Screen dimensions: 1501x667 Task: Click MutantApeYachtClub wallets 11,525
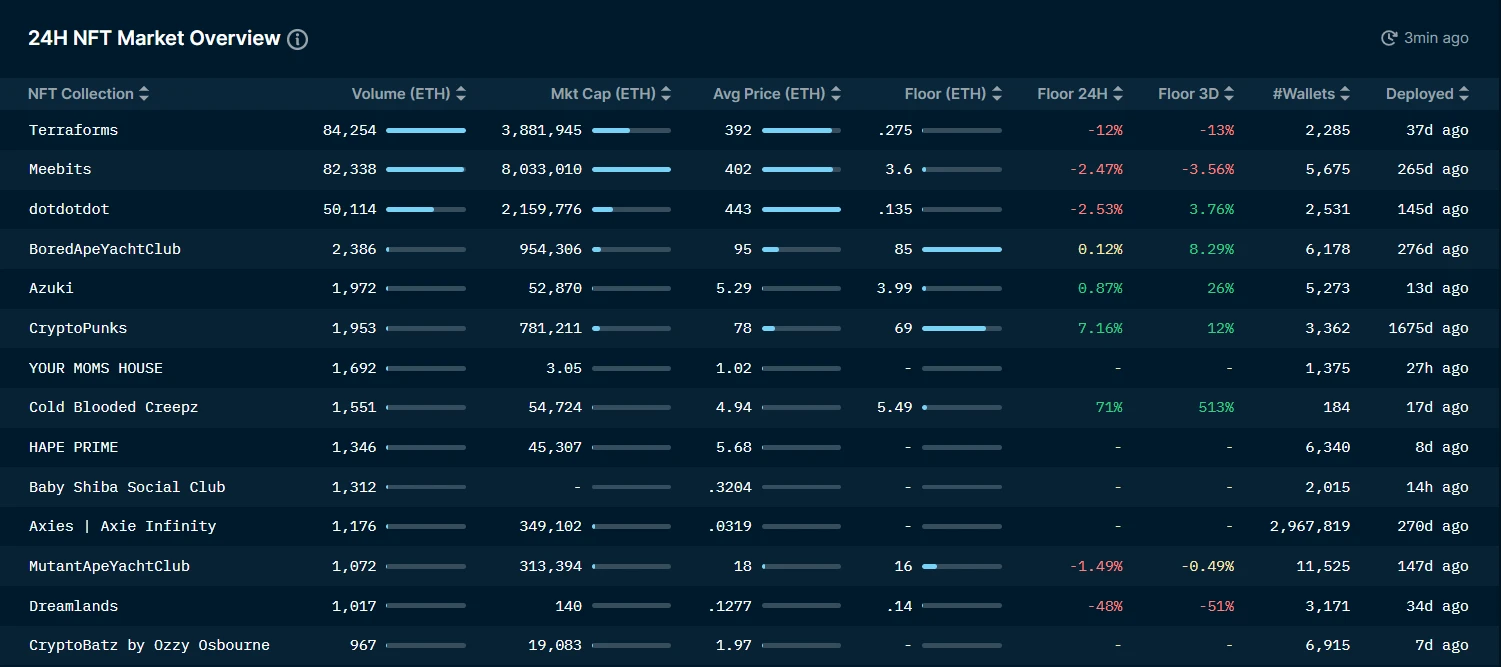click(1323, 566)
